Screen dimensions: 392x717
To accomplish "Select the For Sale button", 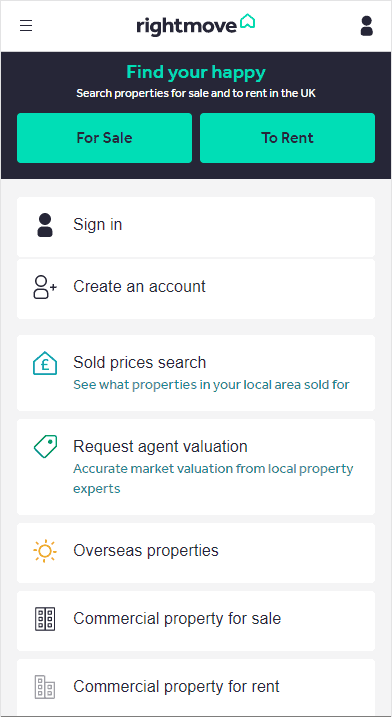I will click(x=104, y=138).
